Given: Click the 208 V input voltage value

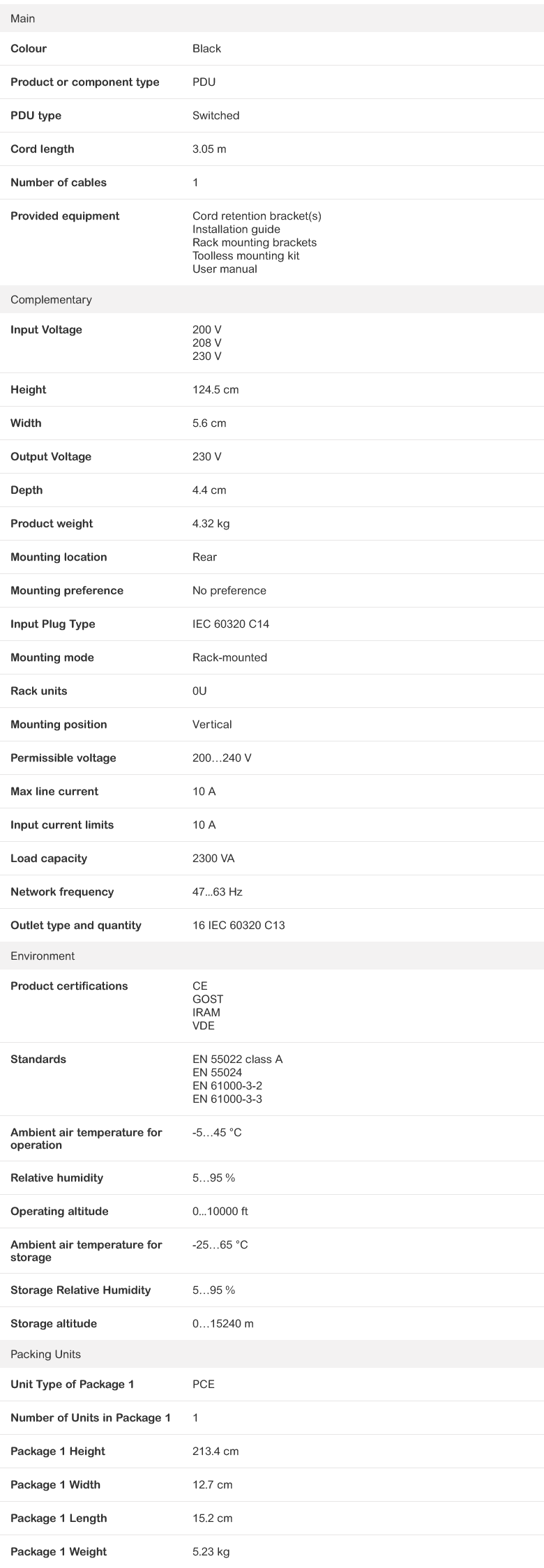Looking at the screenshot, I should click(206, 343).
